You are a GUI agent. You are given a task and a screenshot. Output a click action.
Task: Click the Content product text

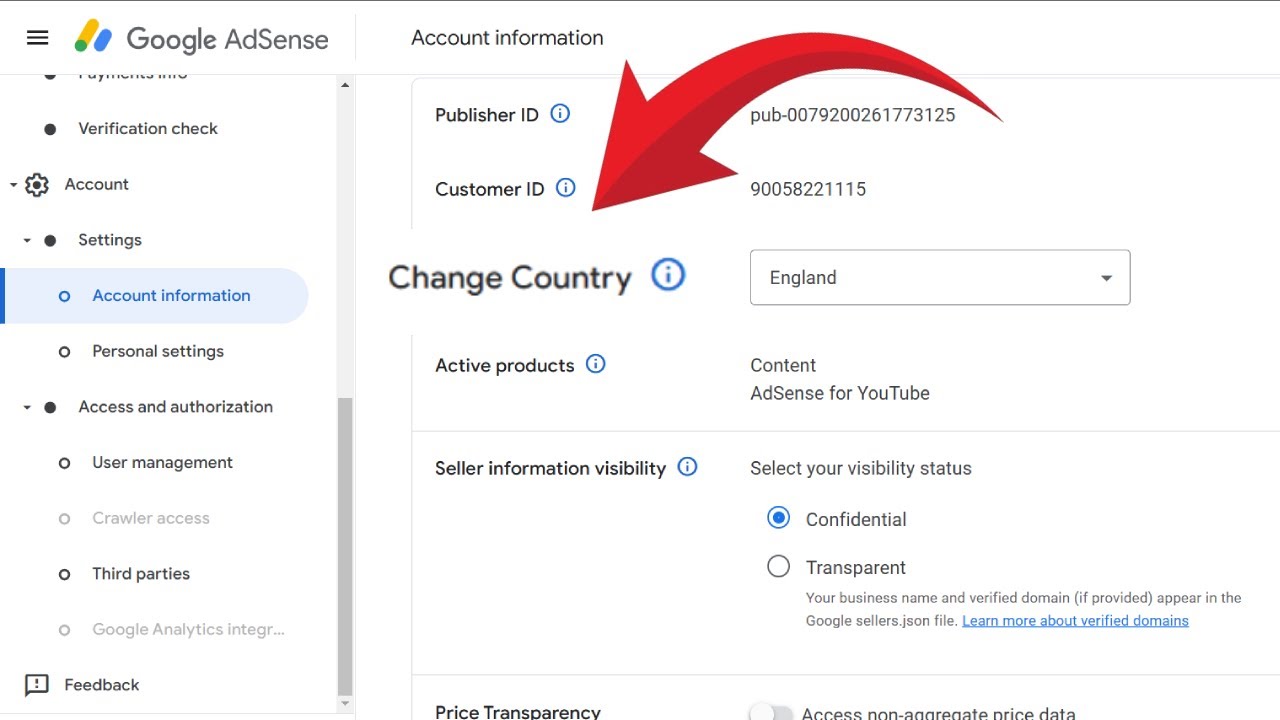[x=783, y=365]
